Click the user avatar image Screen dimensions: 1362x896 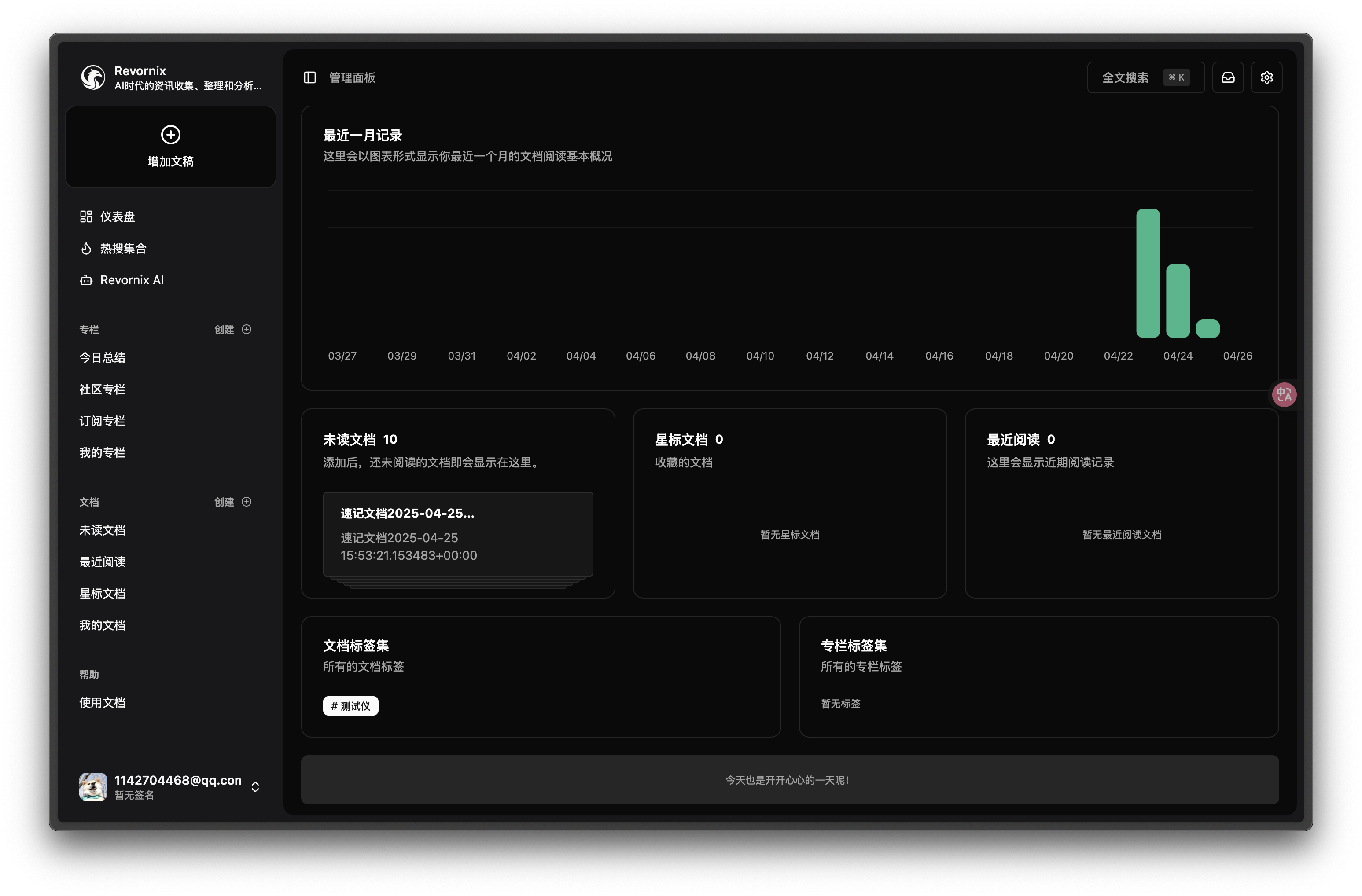93,787
